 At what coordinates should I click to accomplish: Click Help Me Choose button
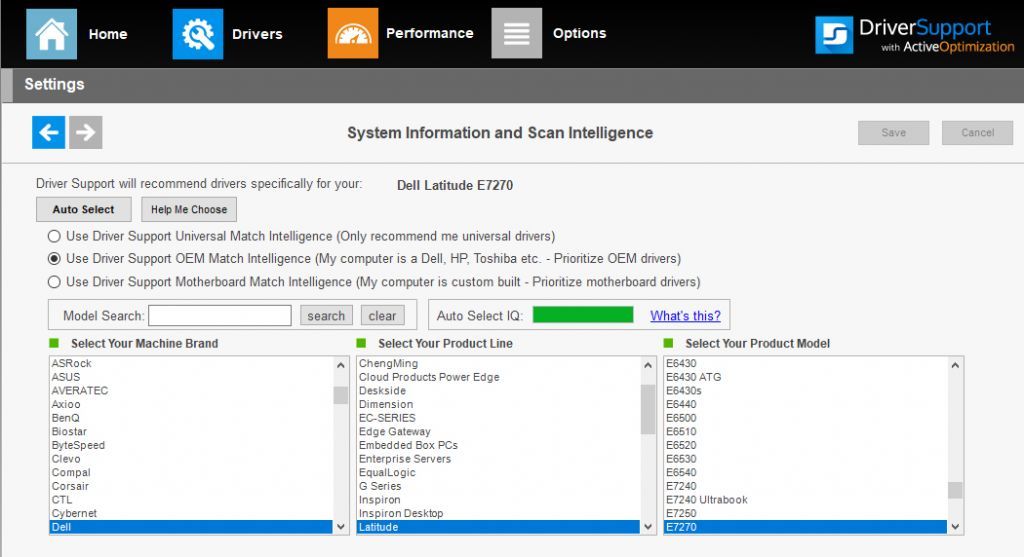tap(189, 210)
